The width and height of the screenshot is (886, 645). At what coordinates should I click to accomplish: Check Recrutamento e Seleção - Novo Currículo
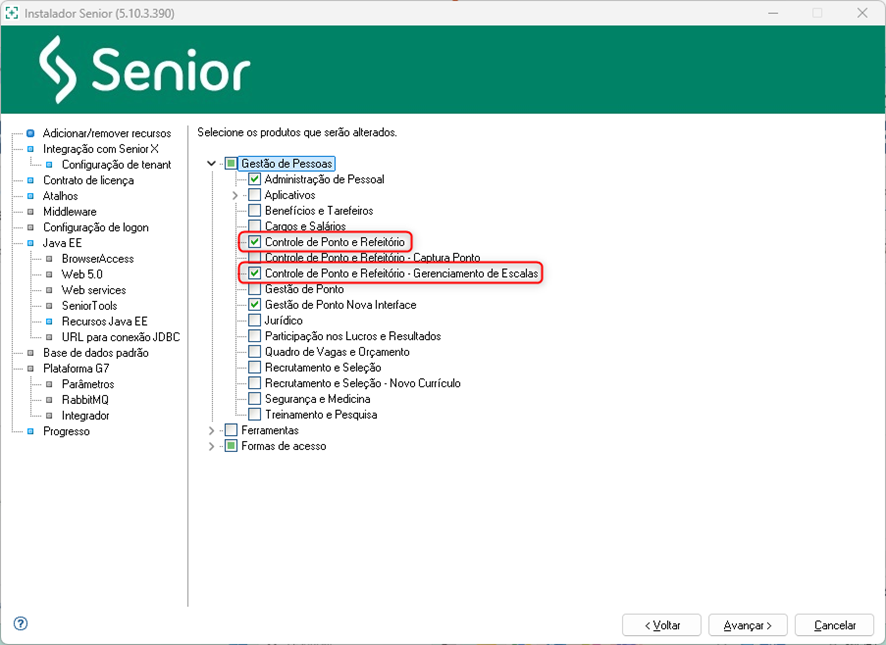point(255,383)
